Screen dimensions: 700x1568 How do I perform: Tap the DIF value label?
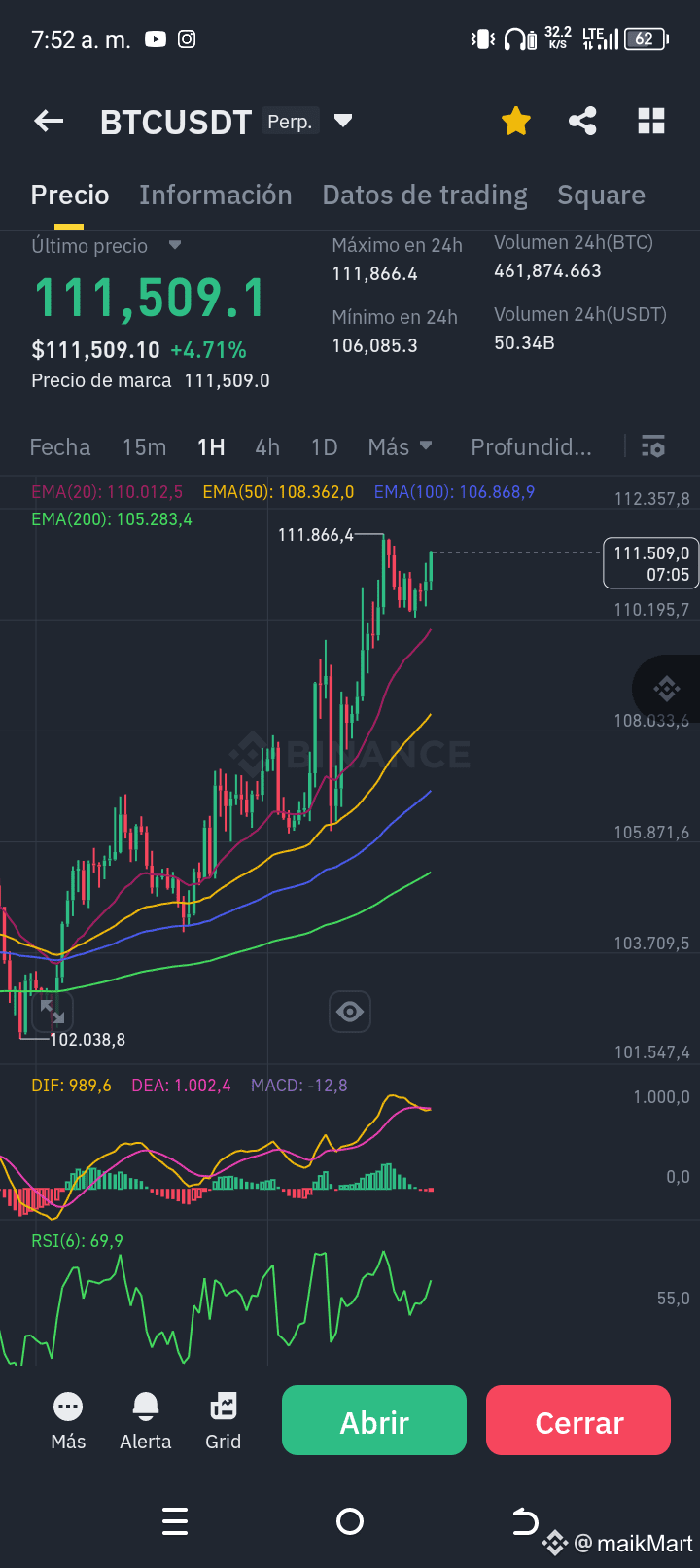click(71, 1086)
